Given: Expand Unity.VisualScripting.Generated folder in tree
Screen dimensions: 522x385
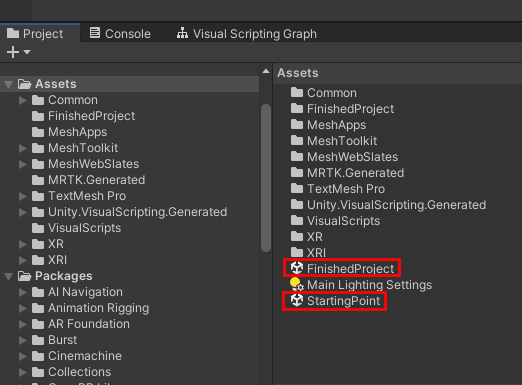Looking at the screenshot, I should (23, 212).
